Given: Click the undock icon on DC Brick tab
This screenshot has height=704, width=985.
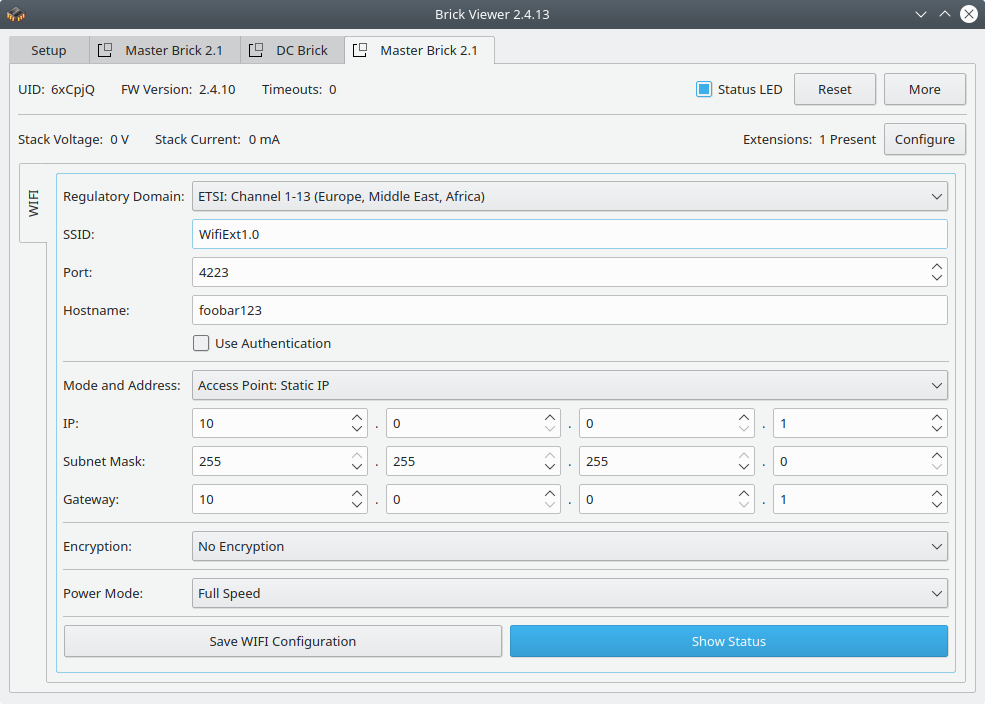Looking at the screenshot, I should point(256,50).
